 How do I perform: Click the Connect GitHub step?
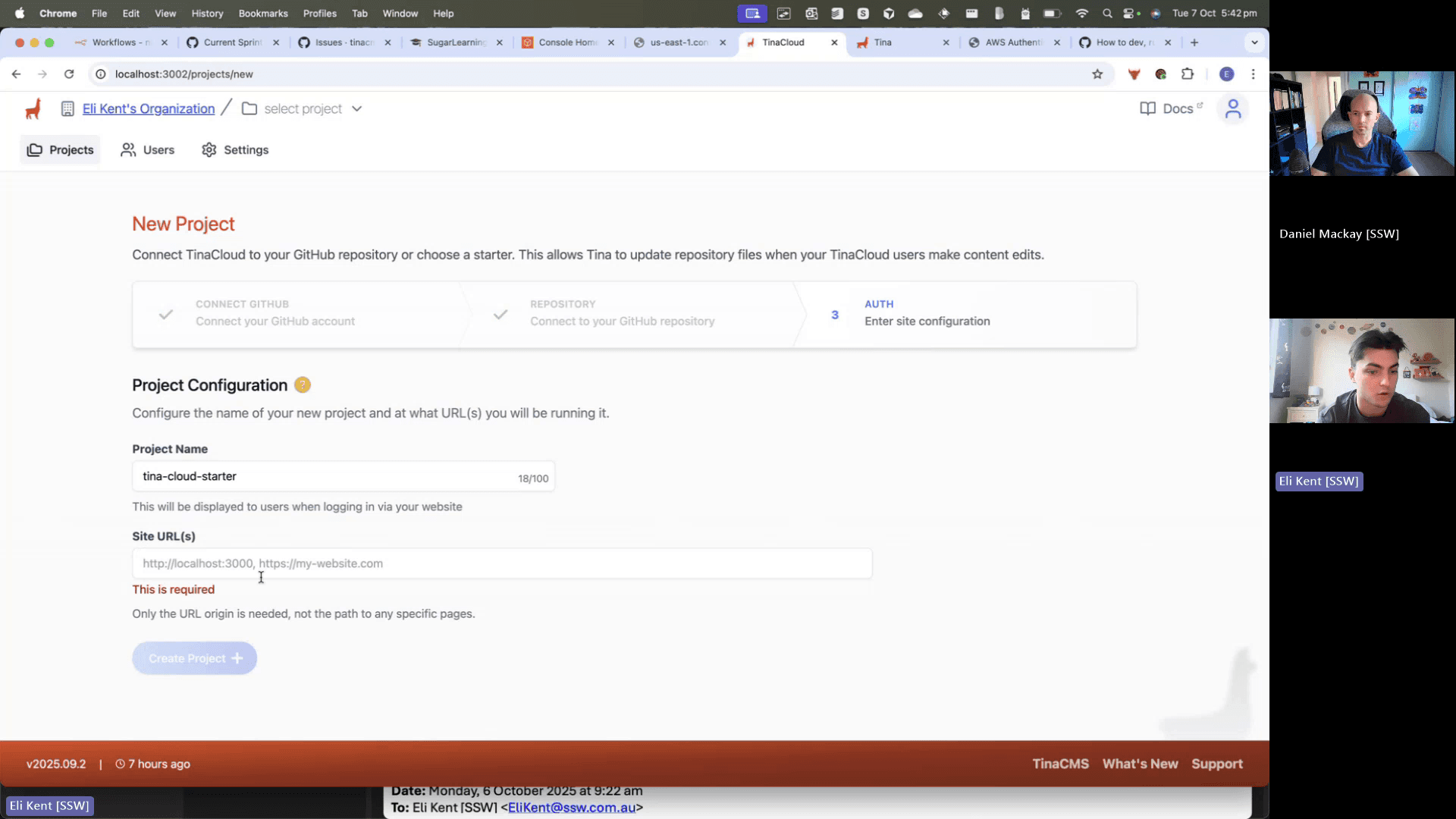click(275, 313)
